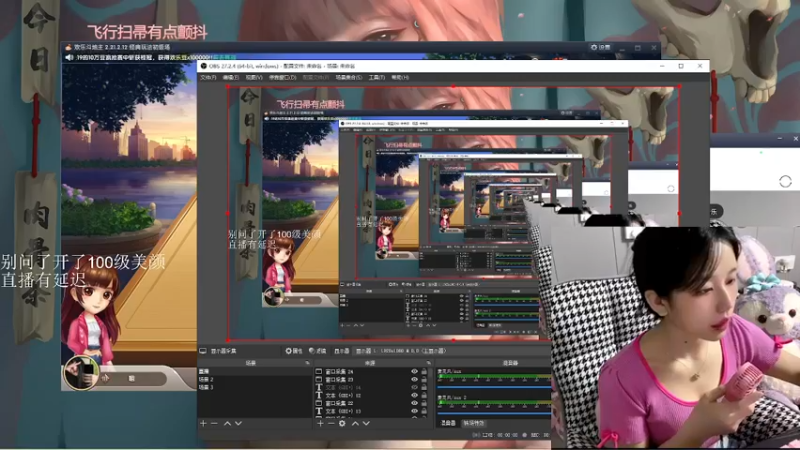The width and height of the screenshot is (800, 450).
Task: Toggle visibility eye for 文本 (GDI+) 14
Action: pyautogui.click(x=414, y=387)
